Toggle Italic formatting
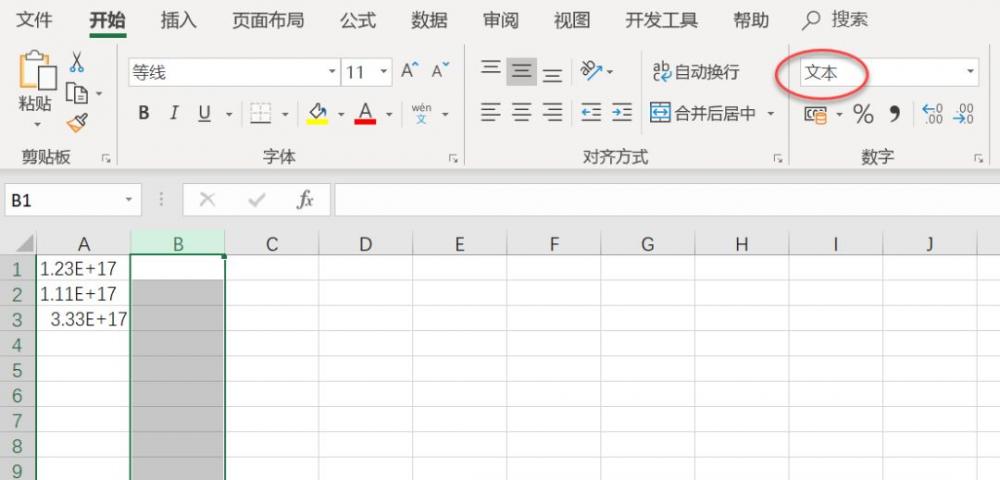The image size is (1000, 480). pos(173,113)
